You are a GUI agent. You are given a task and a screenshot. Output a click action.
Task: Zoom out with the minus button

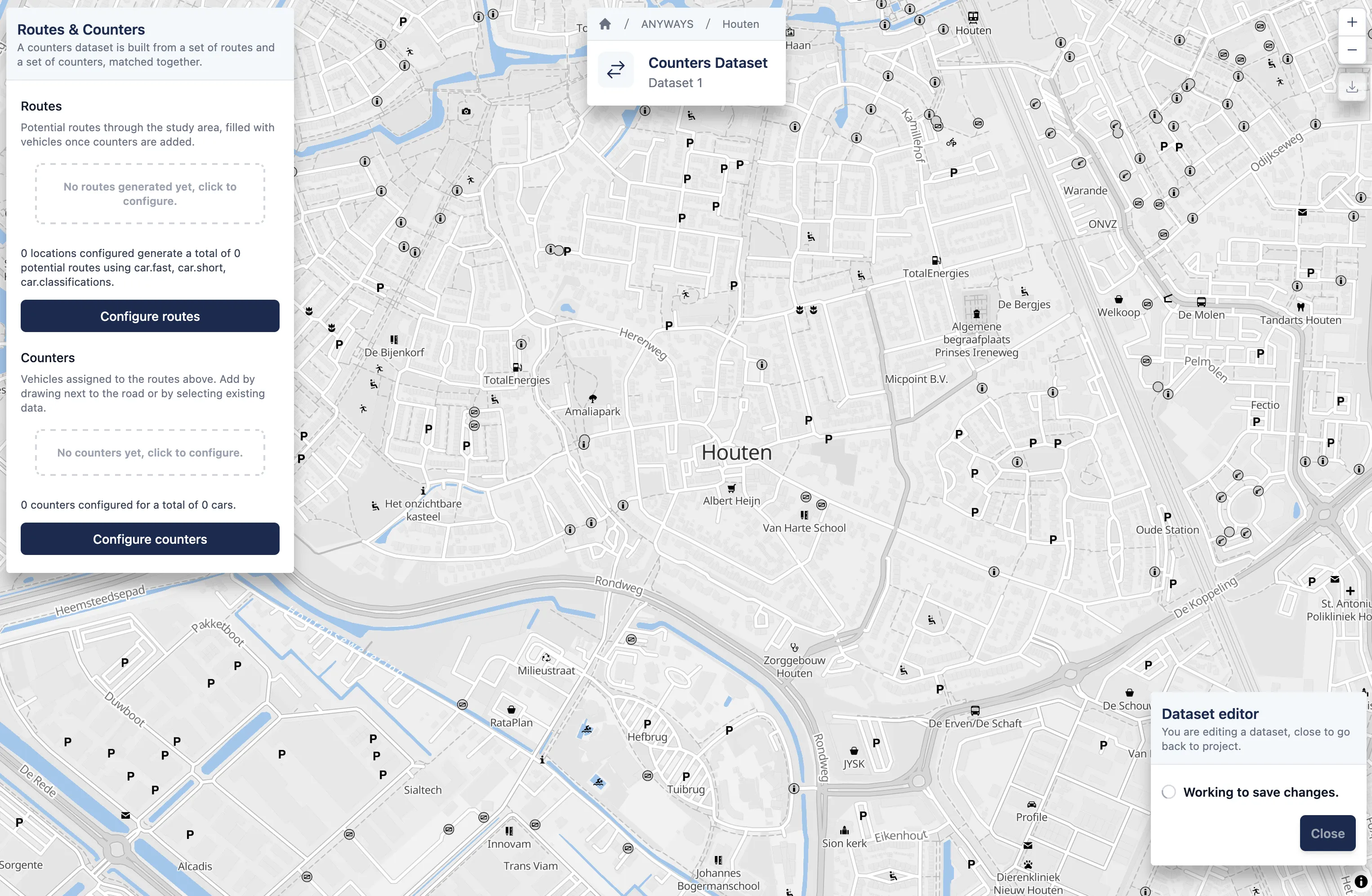1352,50
